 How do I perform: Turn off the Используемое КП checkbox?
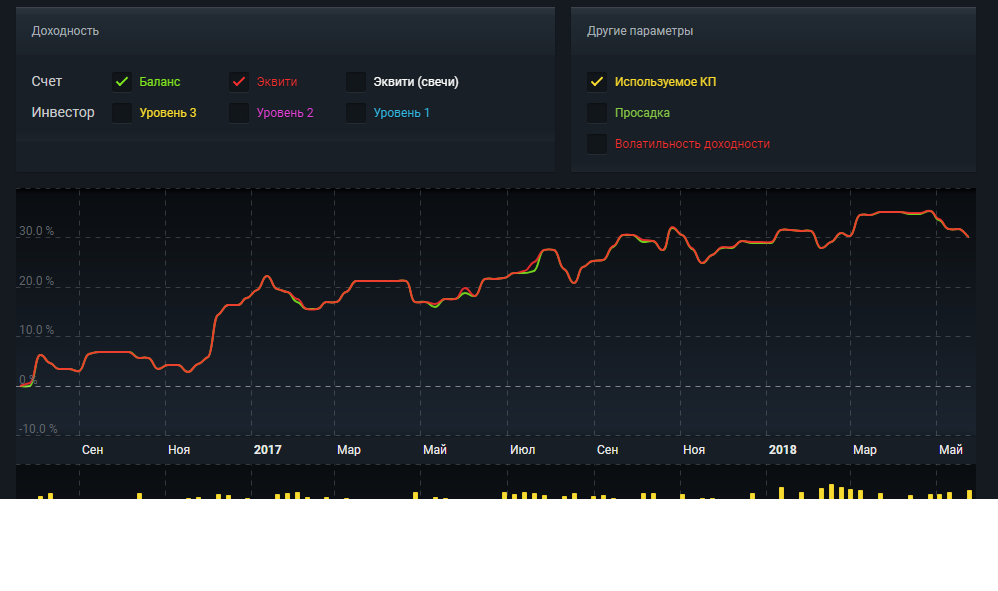click(597, 82)
